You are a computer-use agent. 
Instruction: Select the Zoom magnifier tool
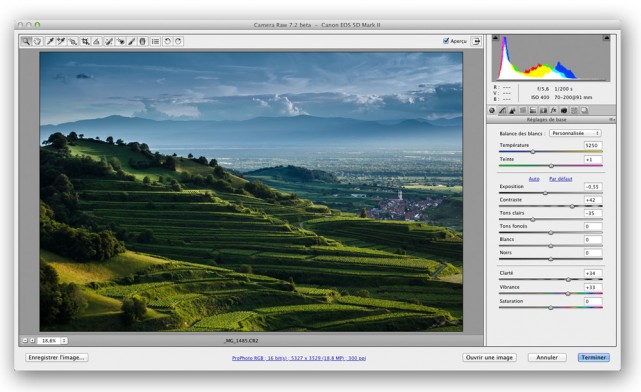coord(26,41)
